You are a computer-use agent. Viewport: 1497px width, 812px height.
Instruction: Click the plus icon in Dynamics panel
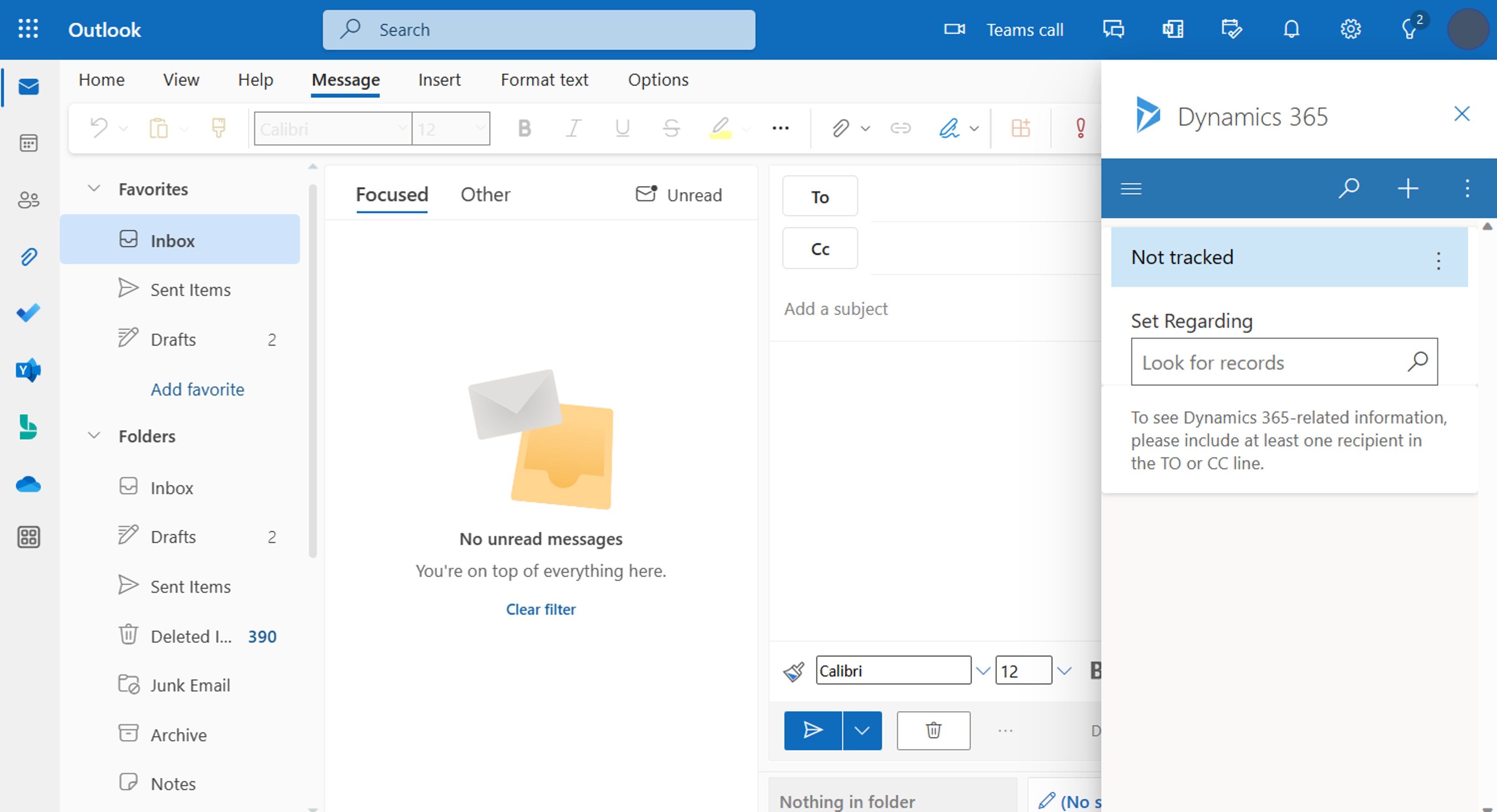pyautogui.click(x=1407, y=188)
